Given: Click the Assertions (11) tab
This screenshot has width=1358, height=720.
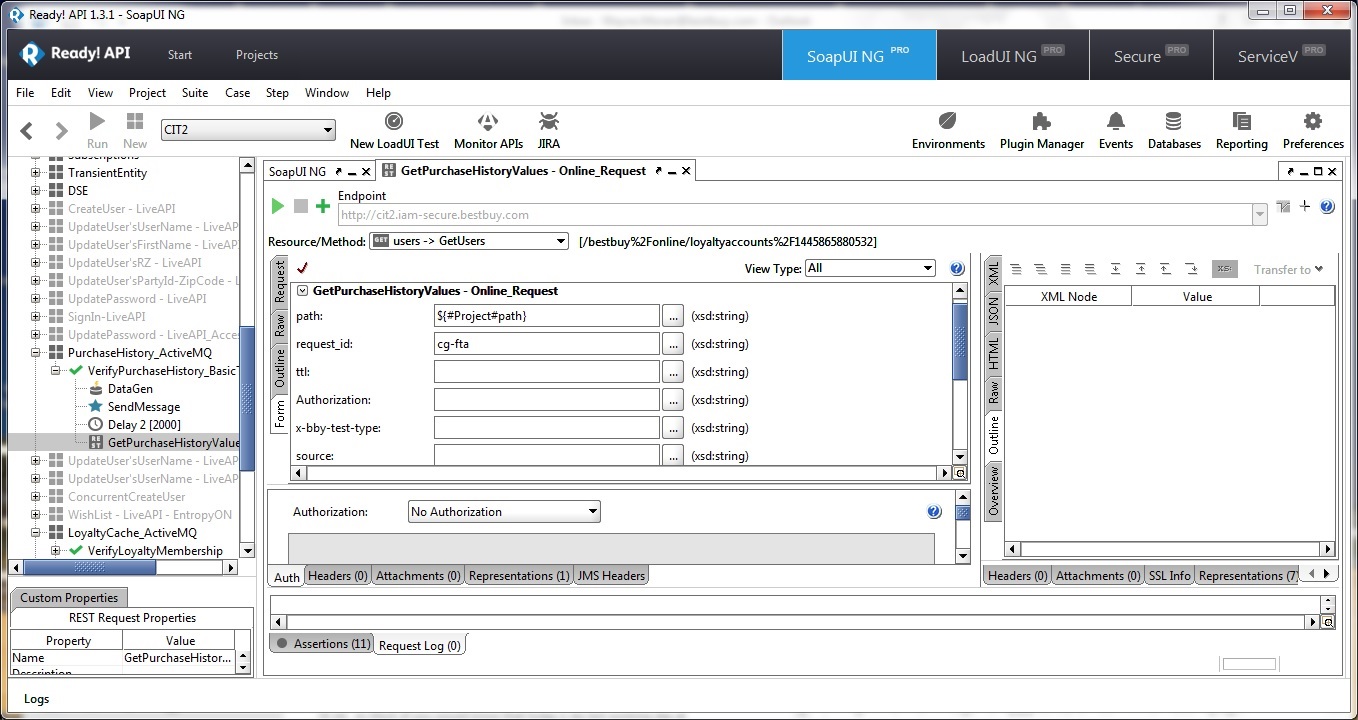Looking at the screenshot, I should click(x=322, y=644).
